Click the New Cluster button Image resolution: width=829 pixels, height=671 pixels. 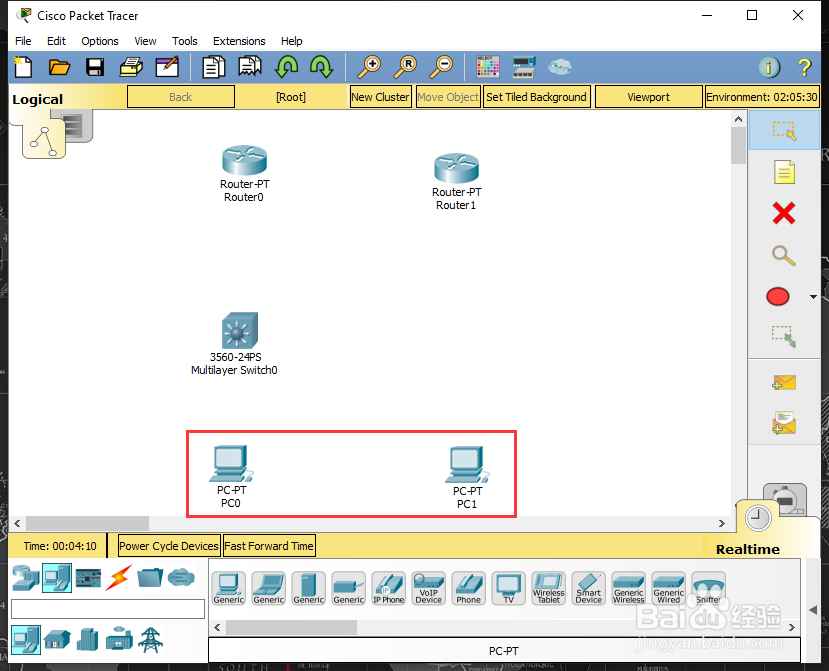380,97
